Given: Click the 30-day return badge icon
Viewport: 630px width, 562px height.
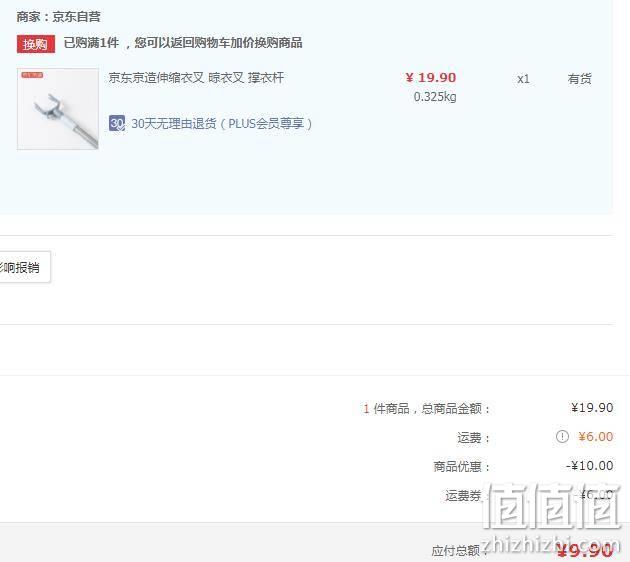Looking at the screenshot, I should pyautogui.click(x=117, y=123).
